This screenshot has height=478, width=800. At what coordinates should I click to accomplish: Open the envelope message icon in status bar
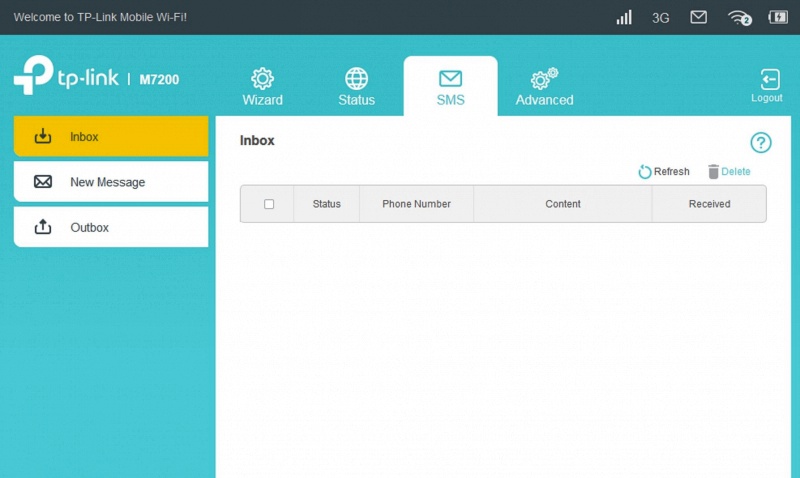point(699,17)
